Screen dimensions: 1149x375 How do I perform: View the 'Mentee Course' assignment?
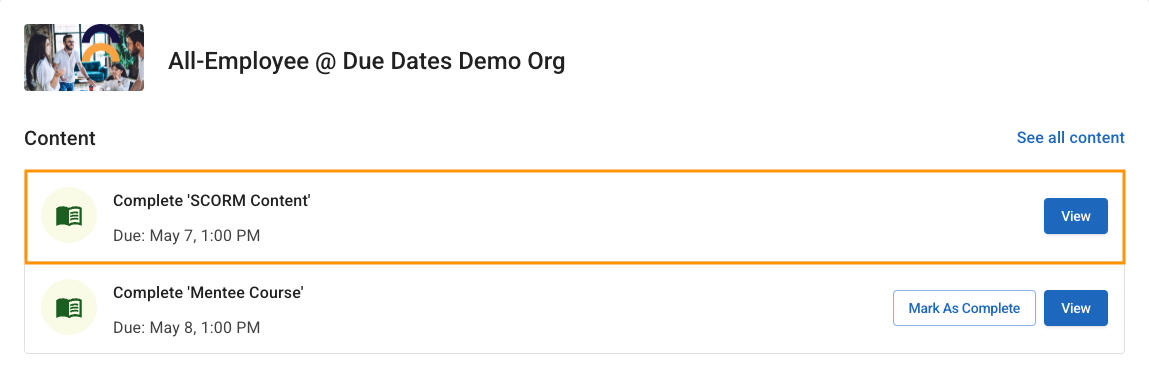(x=1075, y=308)
